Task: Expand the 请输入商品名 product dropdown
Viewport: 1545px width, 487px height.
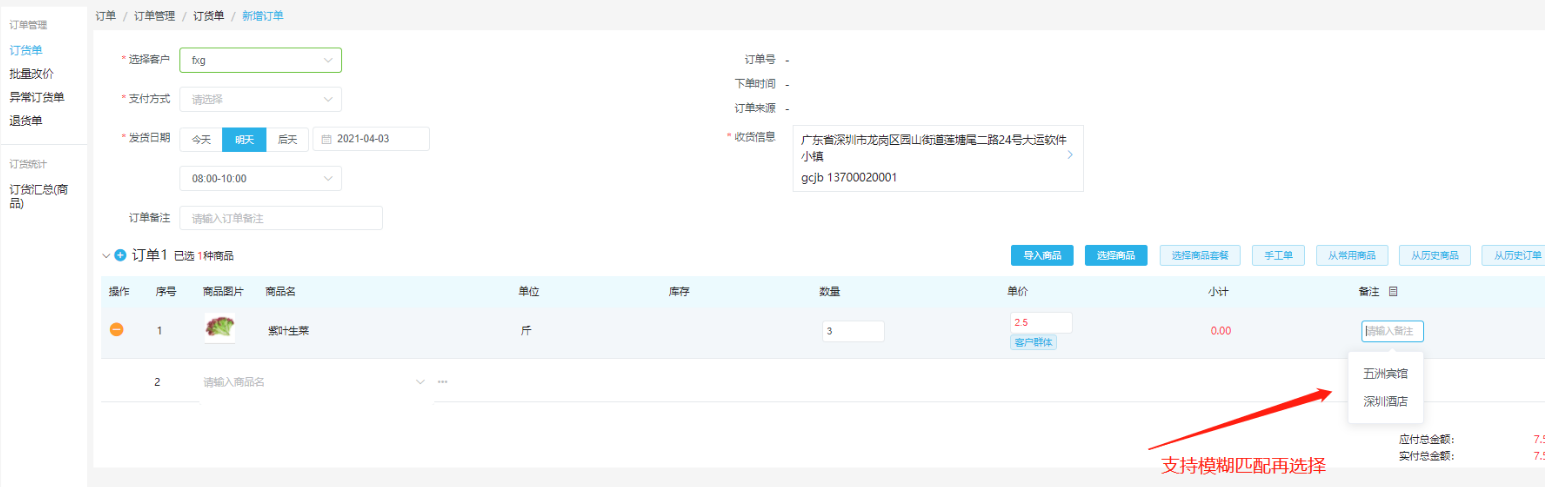Action: coord(420,382)
